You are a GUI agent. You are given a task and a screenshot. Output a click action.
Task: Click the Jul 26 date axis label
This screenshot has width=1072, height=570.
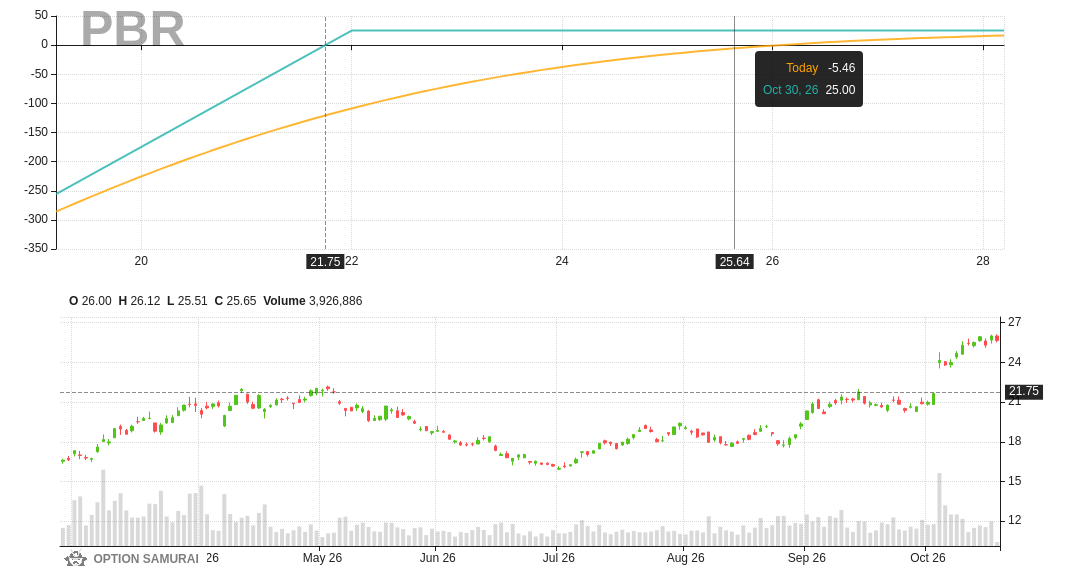pos(559,558)
